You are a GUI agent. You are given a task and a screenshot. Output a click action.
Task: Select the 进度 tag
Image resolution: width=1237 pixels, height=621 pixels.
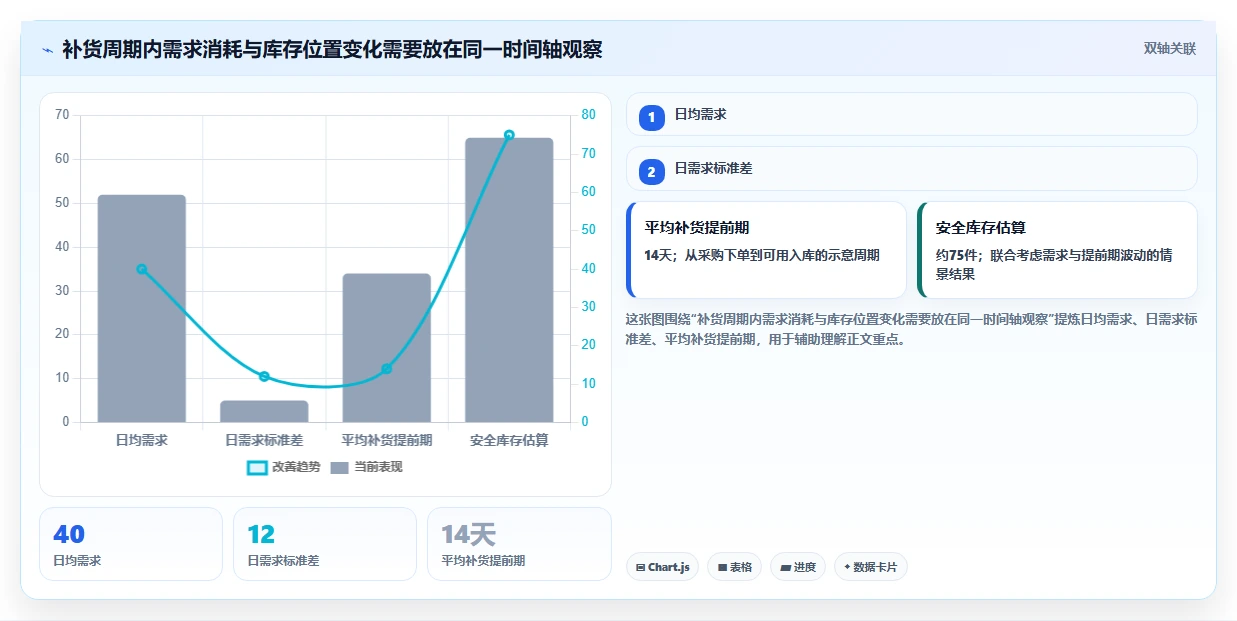pyautogui.click(x=798, y=567)
